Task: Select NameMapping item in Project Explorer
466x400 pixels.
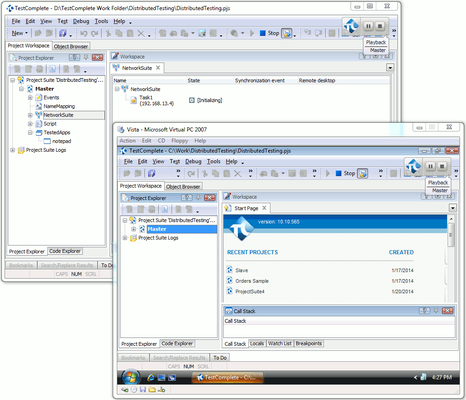Action: [59, 106]
